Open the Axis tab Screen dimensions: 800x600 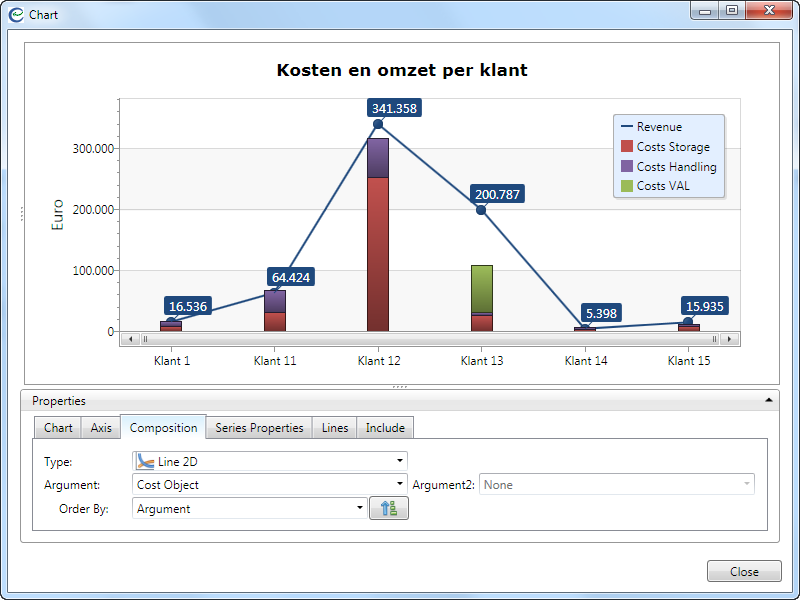(101, 428)
